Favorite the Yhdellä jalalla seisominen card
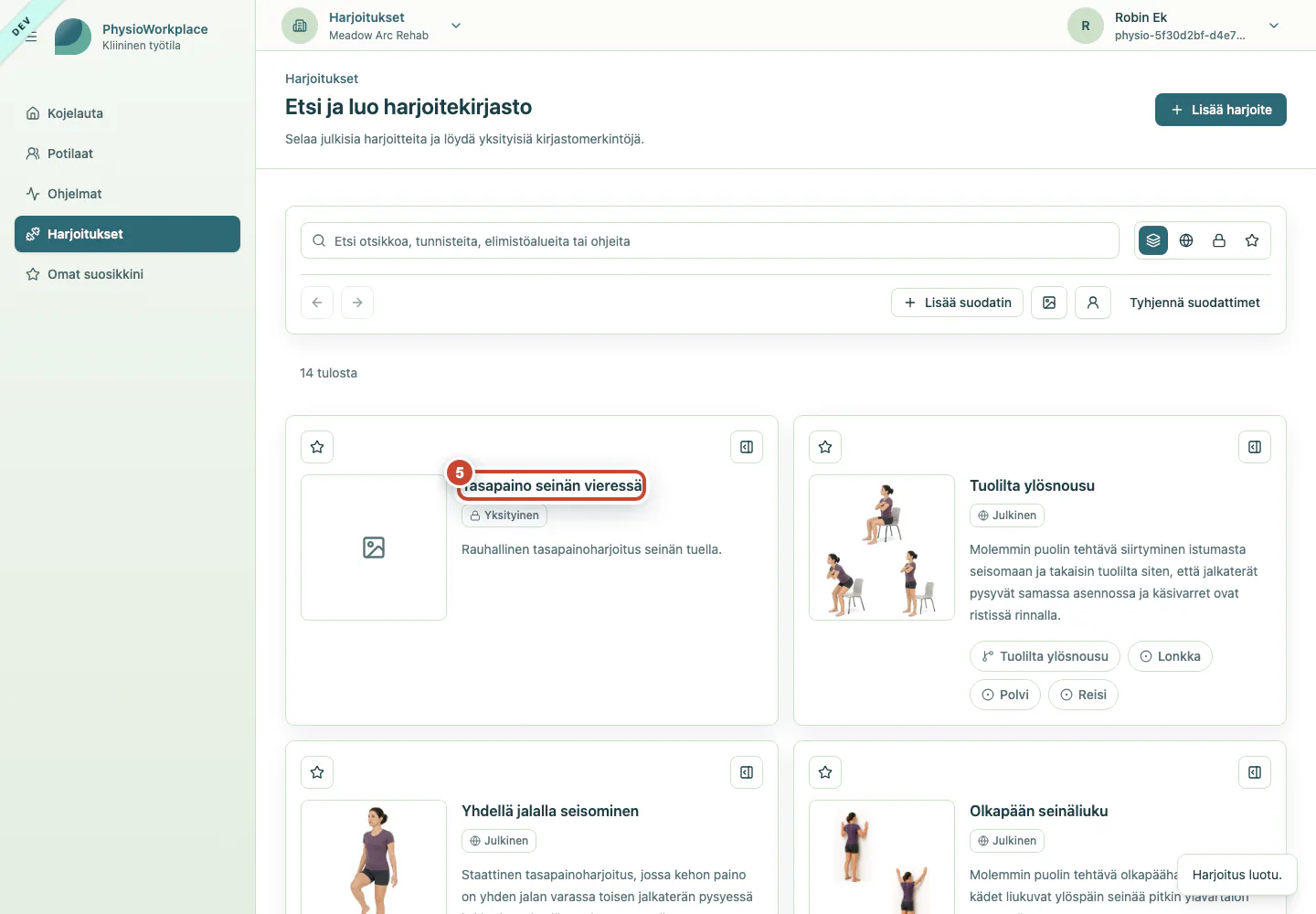Image resolution: width=1316 pixels, height=914 pixels. point(317,772)
